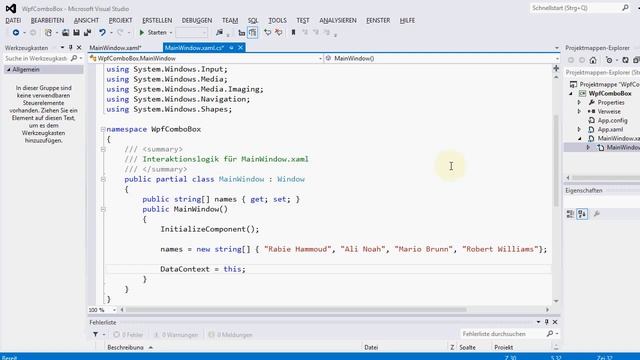Expand the Properties node in Projektmappen-Explorer
The image size is (640, 360).
(x=579, y=102)
